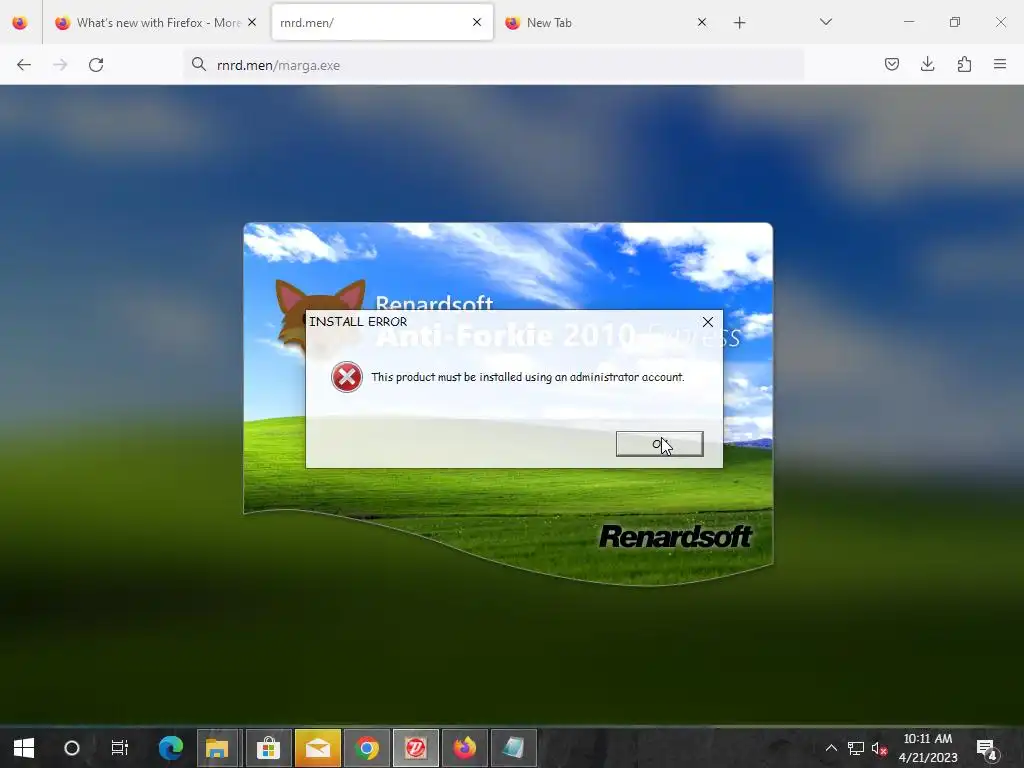Click the network icon in system tray

856,748
